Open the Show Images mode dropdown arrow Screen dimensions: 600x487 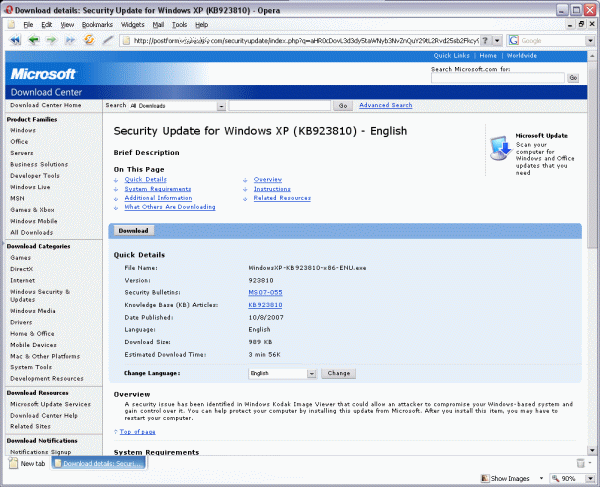pyautogui.click(x=541, y=478)
